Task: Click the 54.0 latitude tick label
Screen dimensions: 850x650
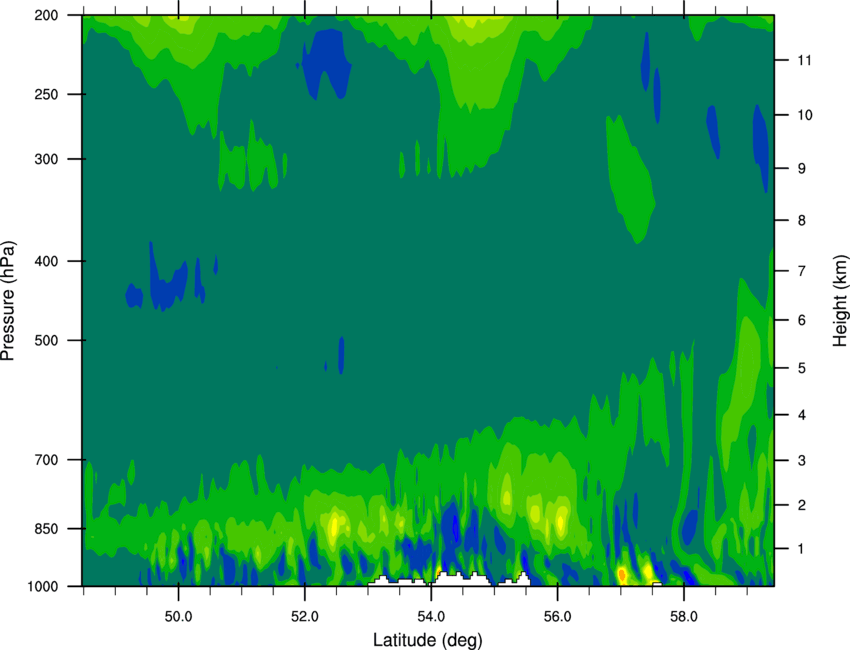Action: tap(432, 616)
